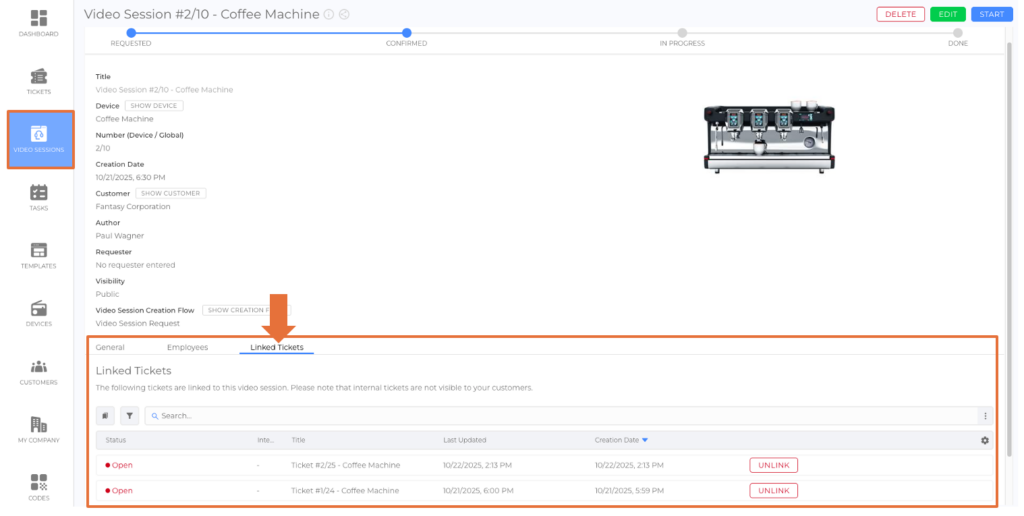Click the Confirmed step on progress tracker
Image resolution: width=1024 pixels, height=516 pixels.
coord(406,33)
